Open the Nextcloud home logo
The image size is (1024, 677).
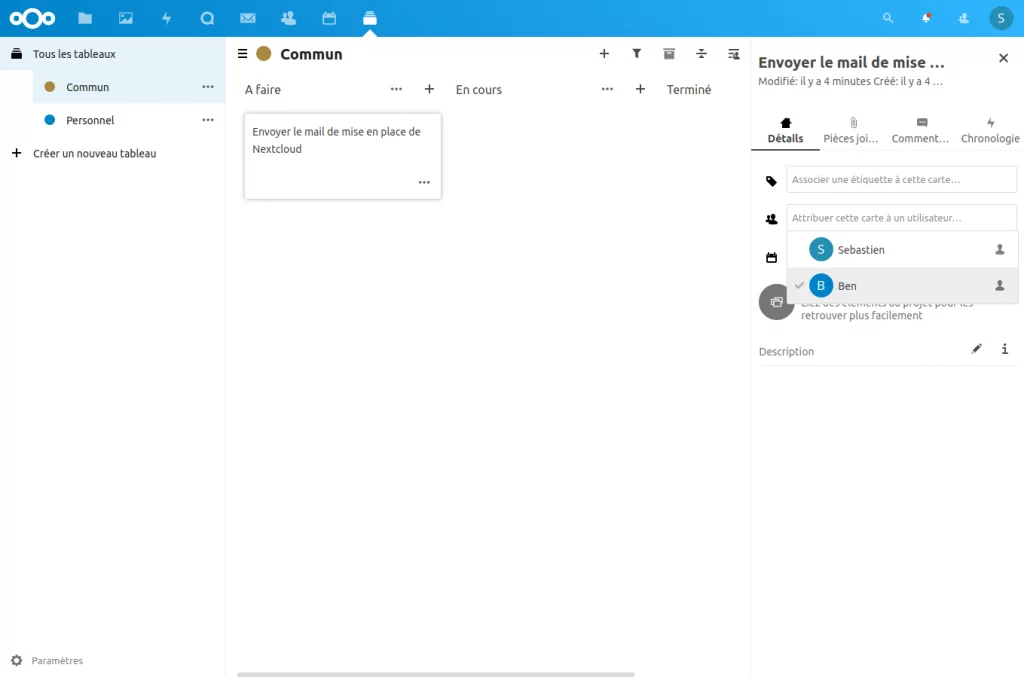coord(32,18)
